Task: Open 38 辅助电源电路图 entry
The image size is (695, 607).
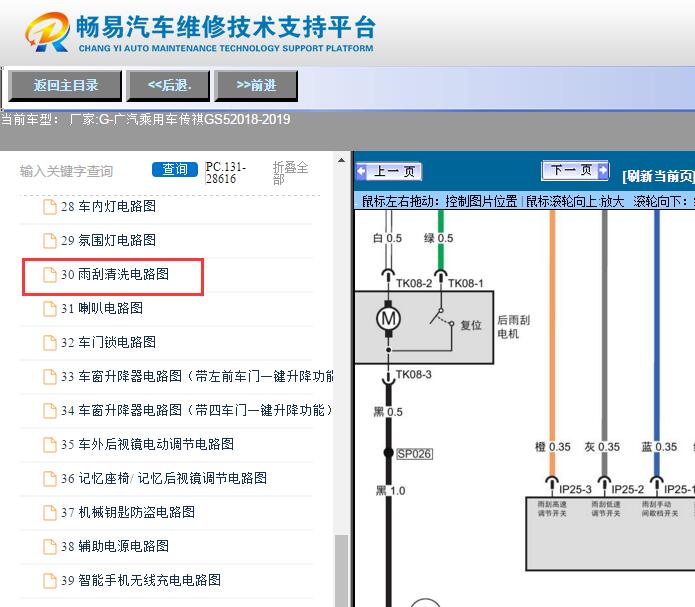Action: (x=115, y=546)
